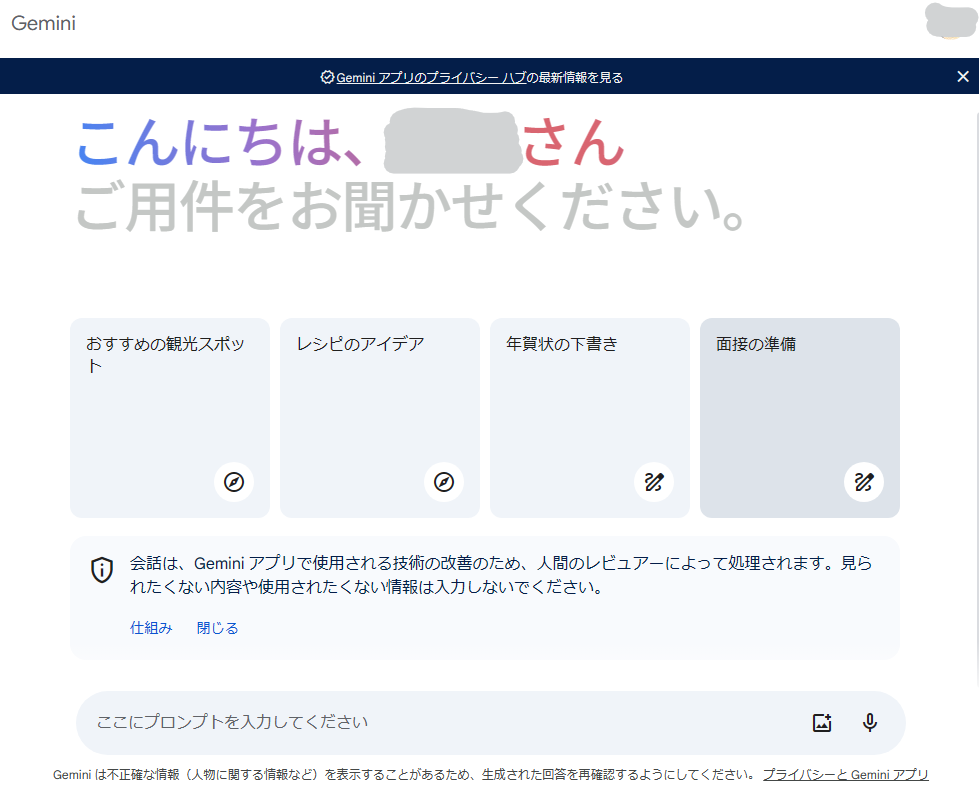Upload an image with the picture icon

pos(822,723)
